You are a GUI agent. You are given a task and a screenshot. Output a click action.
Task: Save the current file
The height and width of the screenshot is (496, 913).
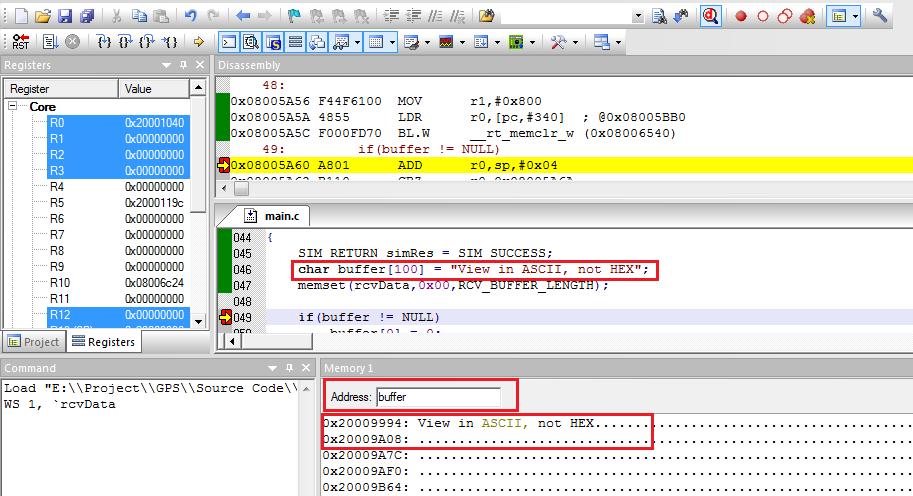(65, 16)
